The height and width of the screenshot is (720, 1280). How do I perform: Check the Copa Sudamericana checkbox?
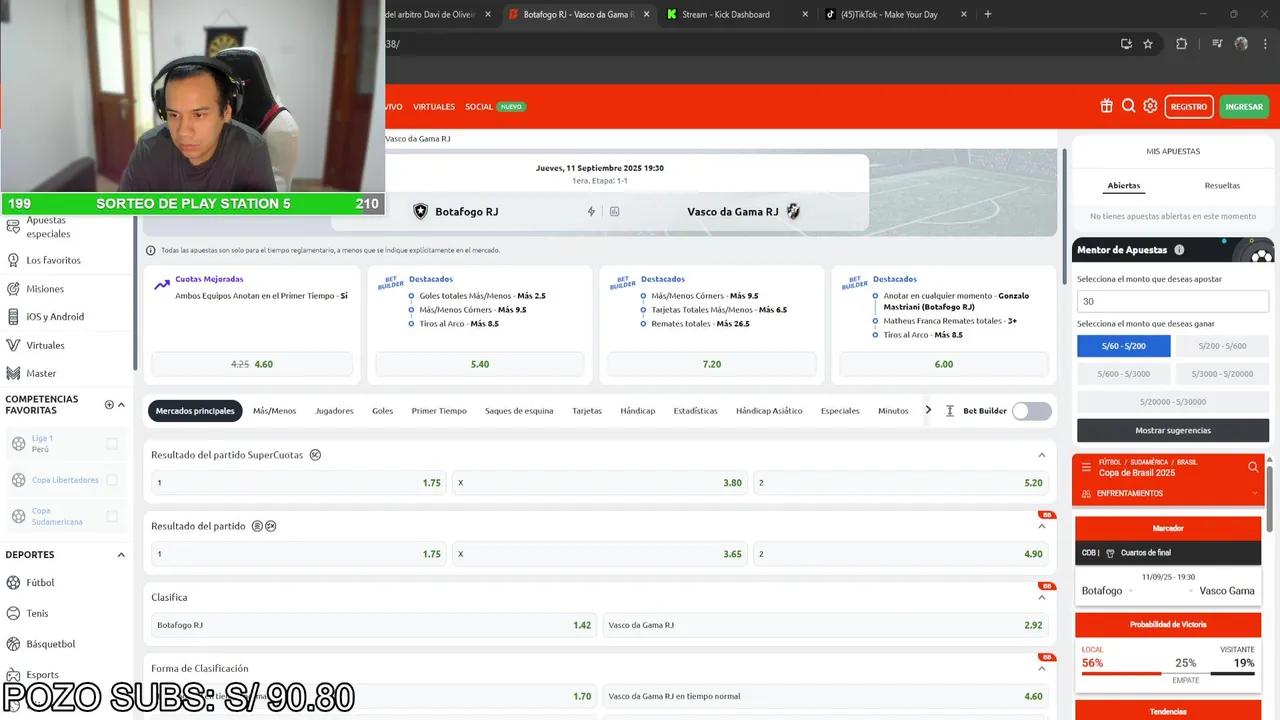click(112, 516)
